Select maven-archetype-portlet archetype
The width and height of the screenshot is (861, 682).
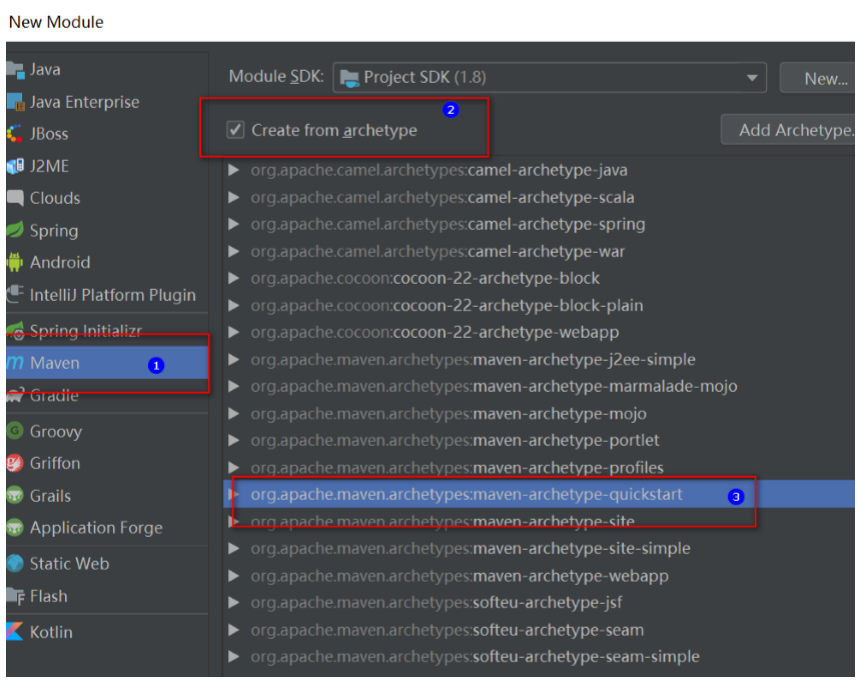[539, 440]
